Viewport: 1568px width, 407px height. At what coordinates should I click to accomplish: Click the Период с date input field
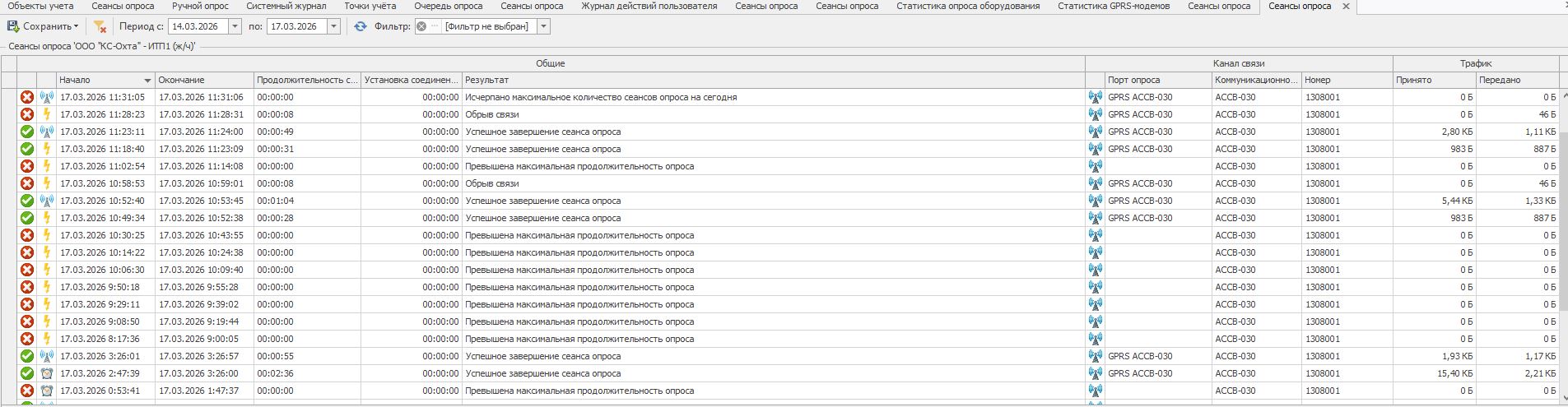pyautogui.click(x=198, y=26)
